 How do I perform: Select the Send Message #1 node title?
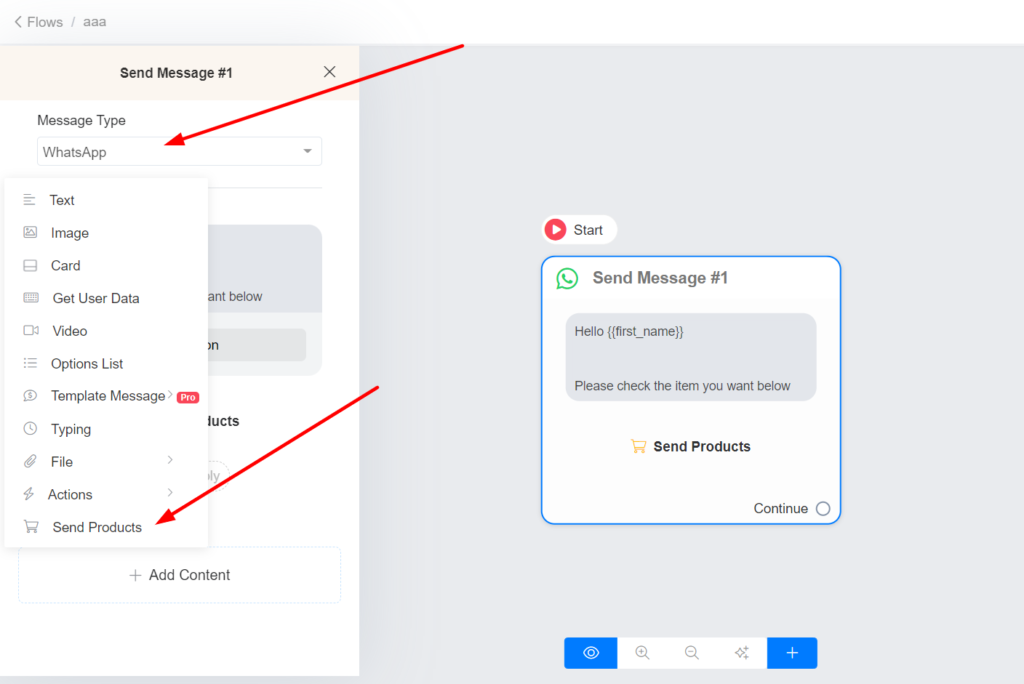[x=660, y=278]
